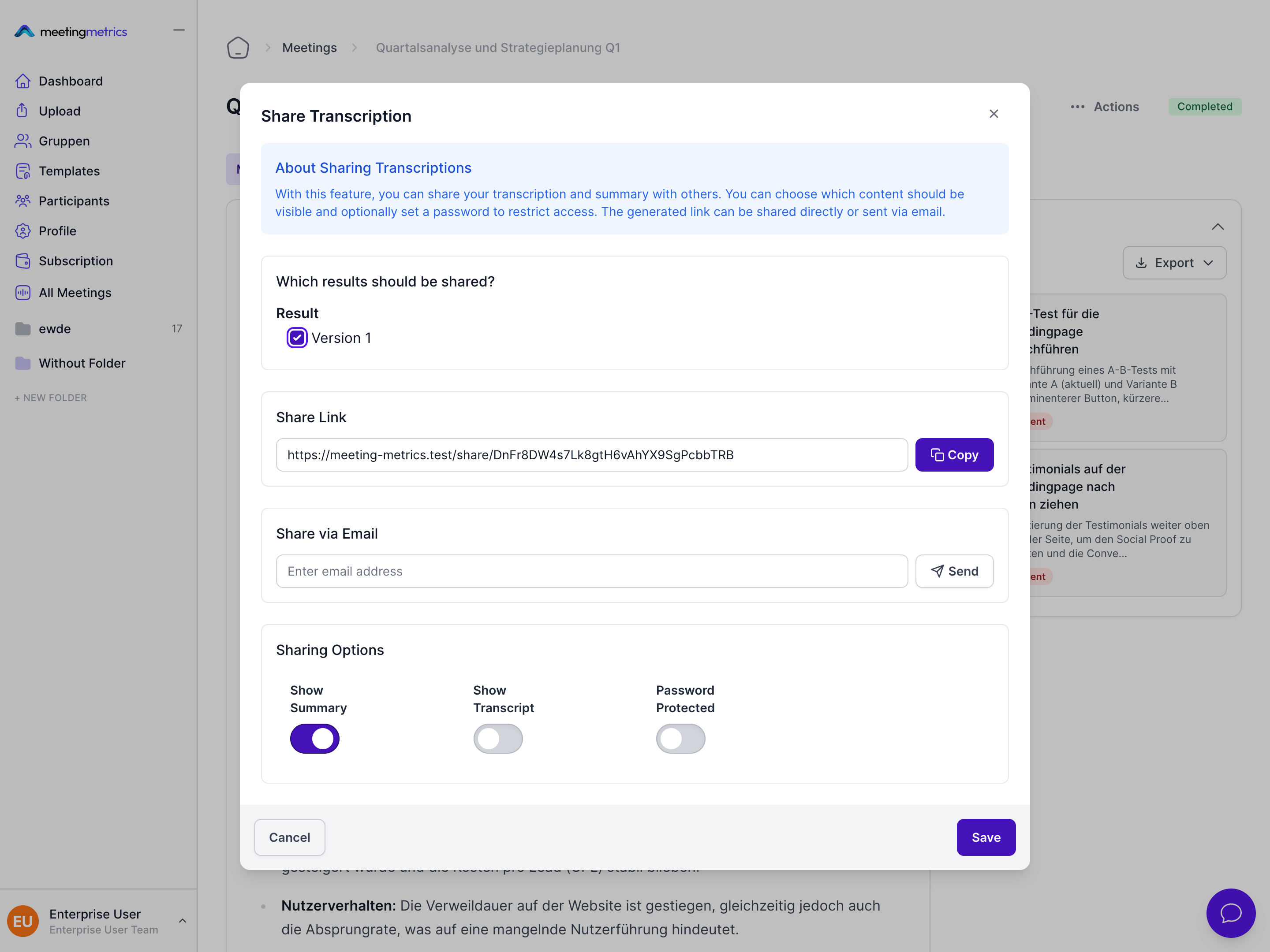1270x952 pixels.
Task: Open the Subscription sidebar icon
Action: (x=22, y=261)
